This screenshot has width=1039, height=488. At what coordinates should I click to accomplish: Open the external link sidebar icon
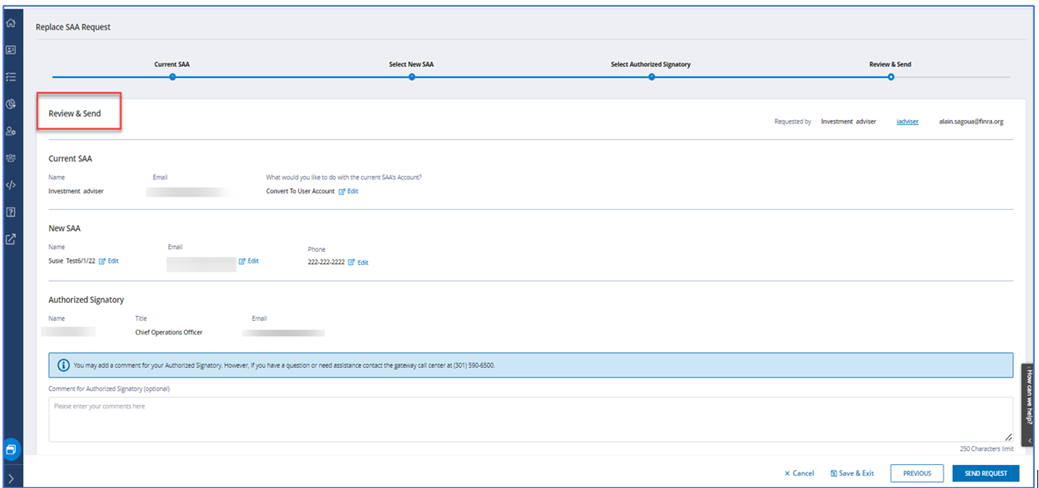(11, 239)
